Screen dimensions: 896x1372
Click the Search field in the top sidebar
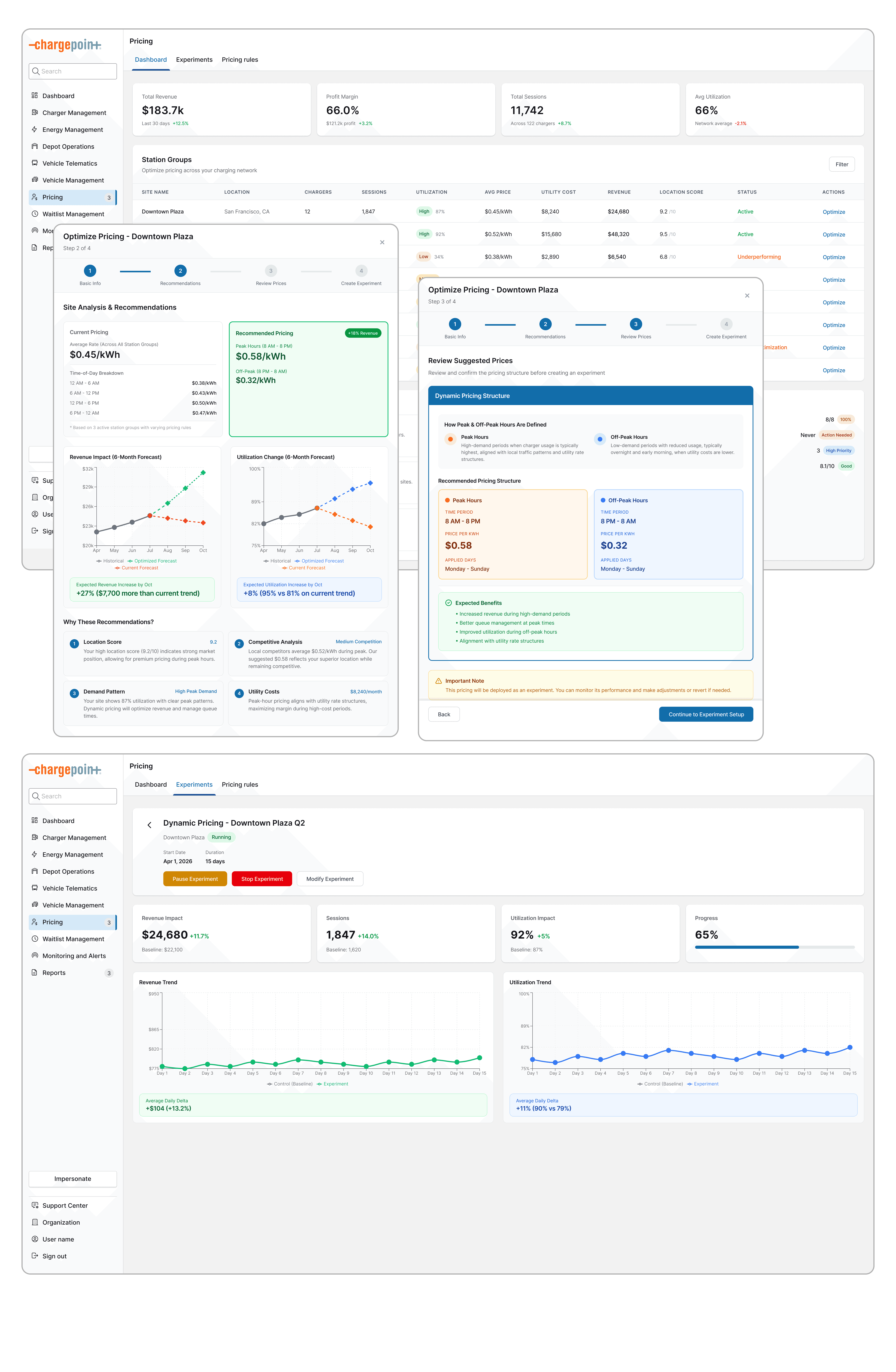coord(73,72)
